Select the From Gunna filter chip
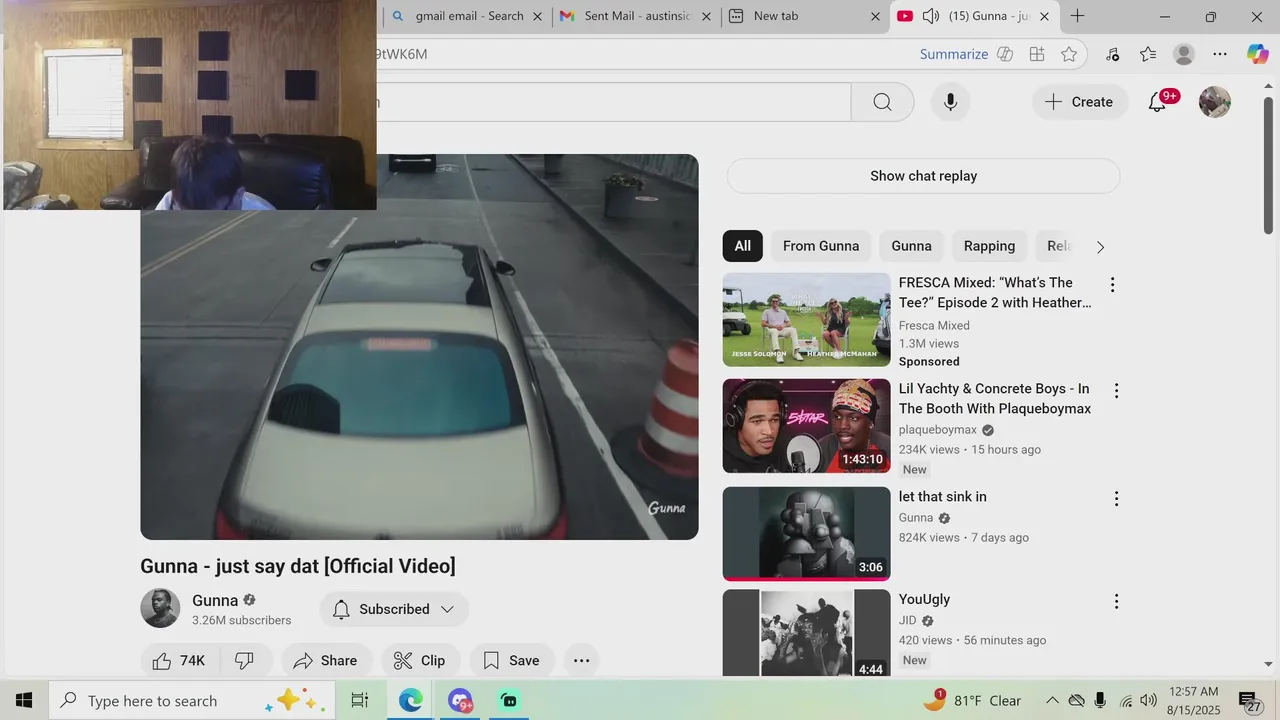This screenshot has width=1280, height=720. [x=821, y=246]
